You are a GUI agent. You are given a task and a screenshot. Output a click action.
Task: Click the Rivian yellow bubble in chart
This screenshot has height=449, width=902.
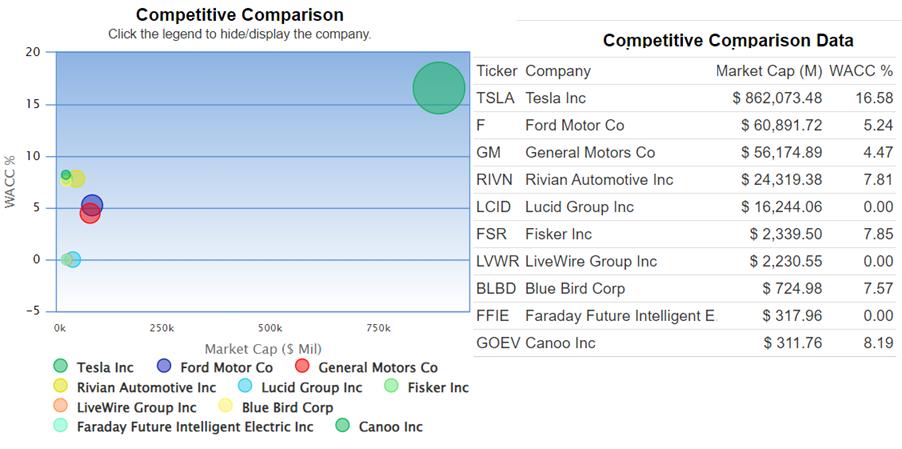coord(77,180)
